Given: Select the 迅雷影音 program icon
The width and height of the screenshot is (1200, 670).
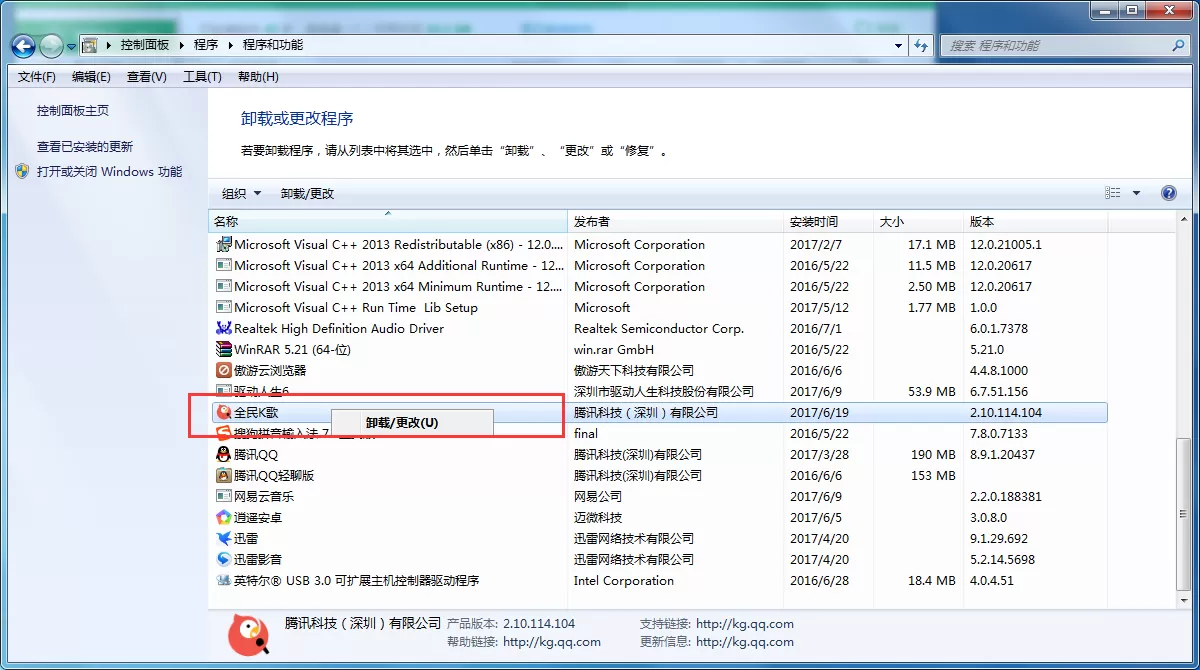Looking at the screenshot, I should tap(224, 559).
